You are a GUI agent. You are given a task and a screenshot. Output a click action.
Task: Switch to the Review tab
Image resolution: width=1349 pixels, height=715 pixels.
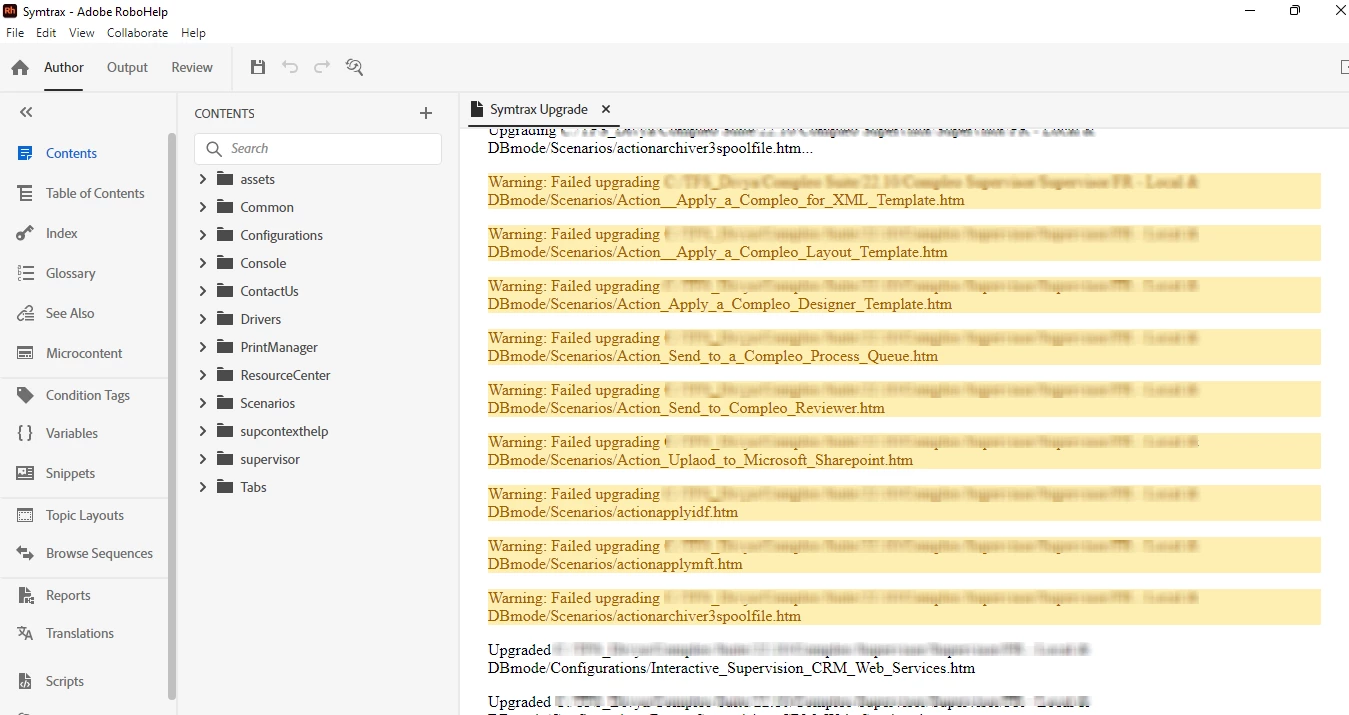192,67
